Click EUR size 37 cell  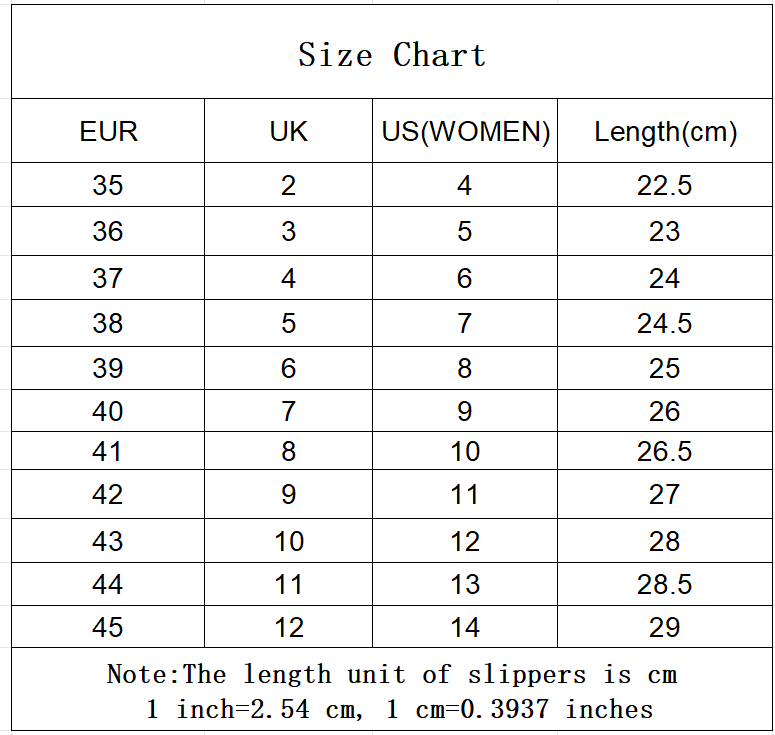[x=108, y=278]
